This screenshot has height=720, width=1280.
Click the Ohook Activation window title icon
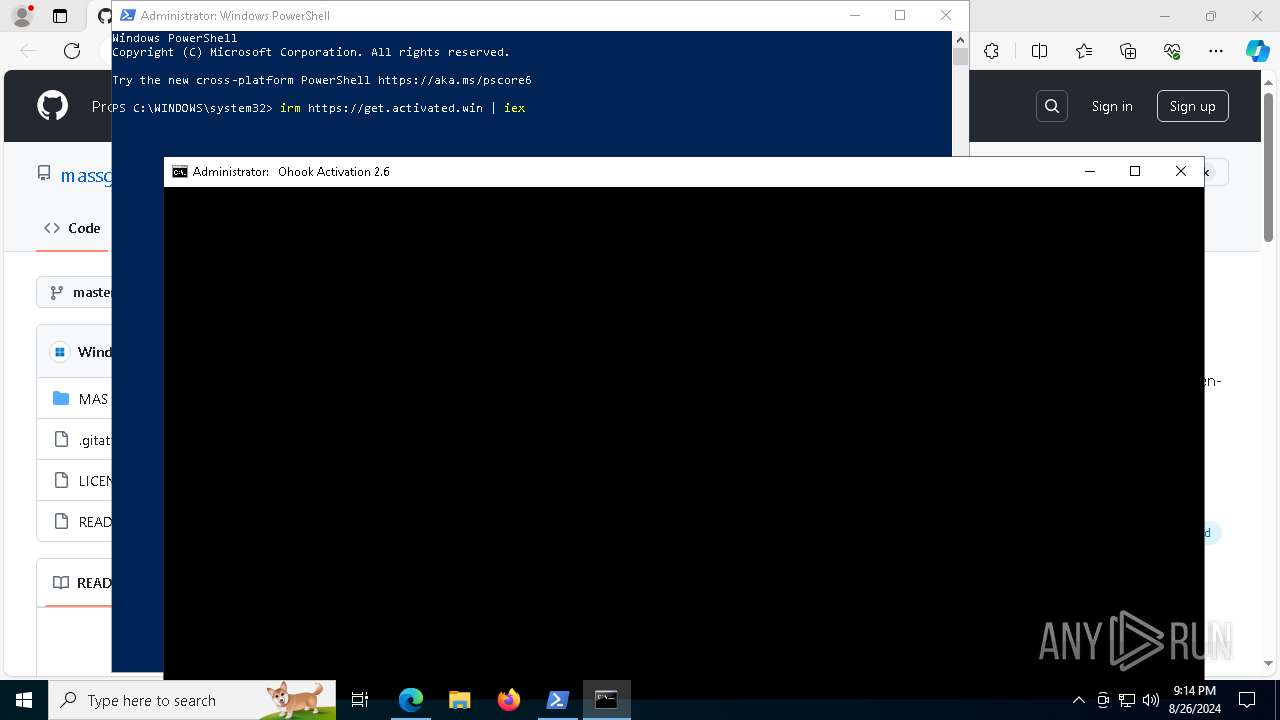click(x=180, y=172)
